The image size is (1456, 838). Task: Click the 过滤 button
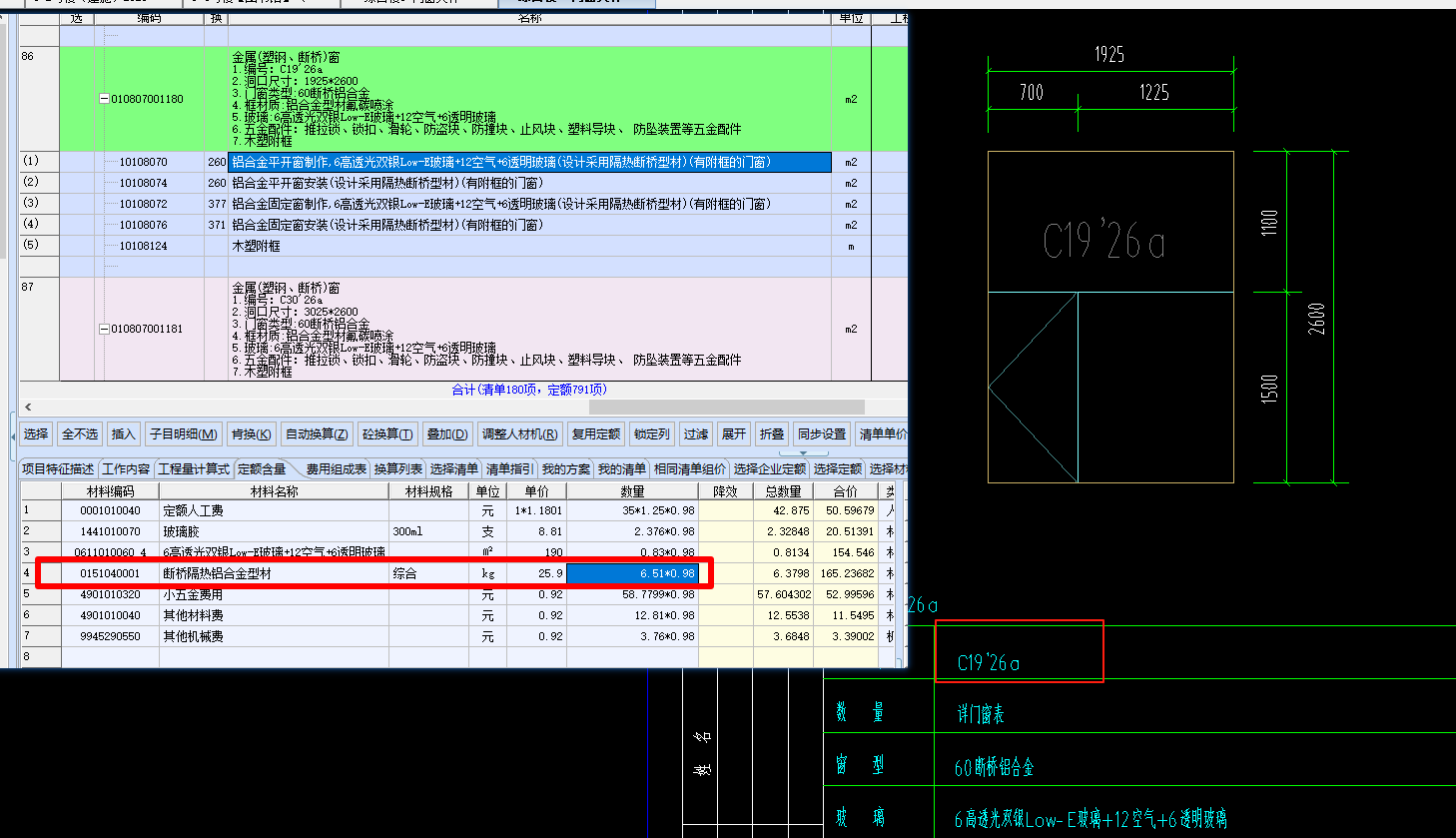pos(696,433)
